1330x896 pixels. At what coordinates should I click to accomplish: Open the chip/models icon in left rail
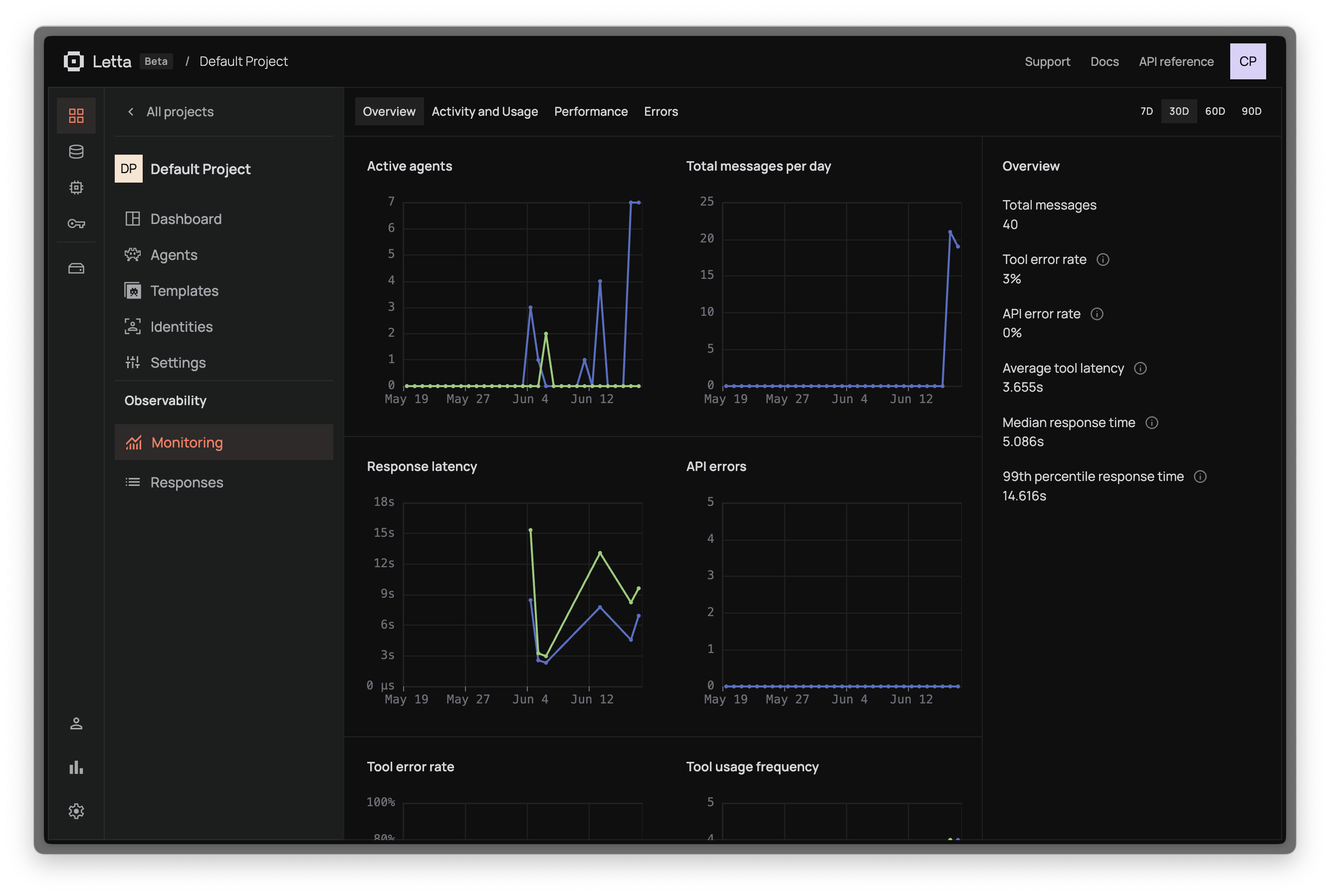[x=76, y=188]
